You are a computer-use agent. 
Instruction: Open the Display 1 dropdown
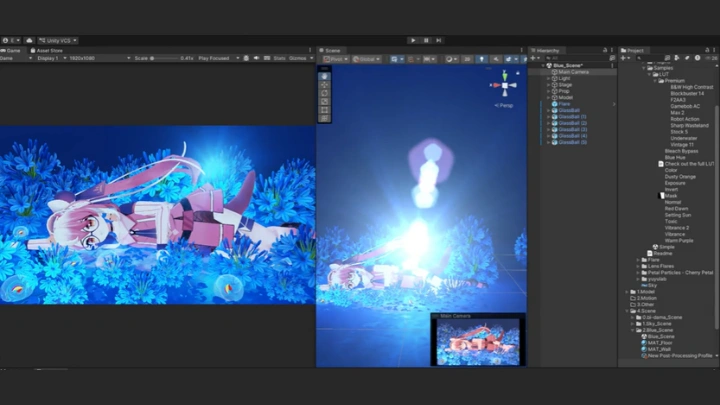click(51, 58)
